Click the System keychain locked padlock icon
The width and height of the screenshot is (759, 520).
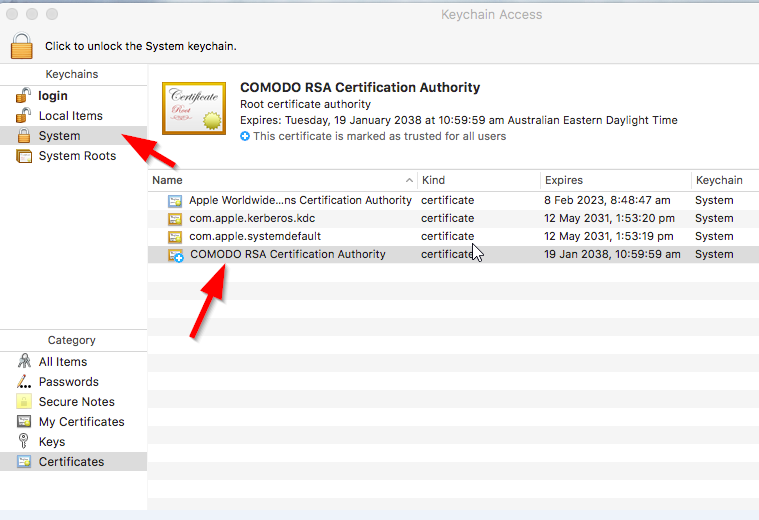pos(24,136)
